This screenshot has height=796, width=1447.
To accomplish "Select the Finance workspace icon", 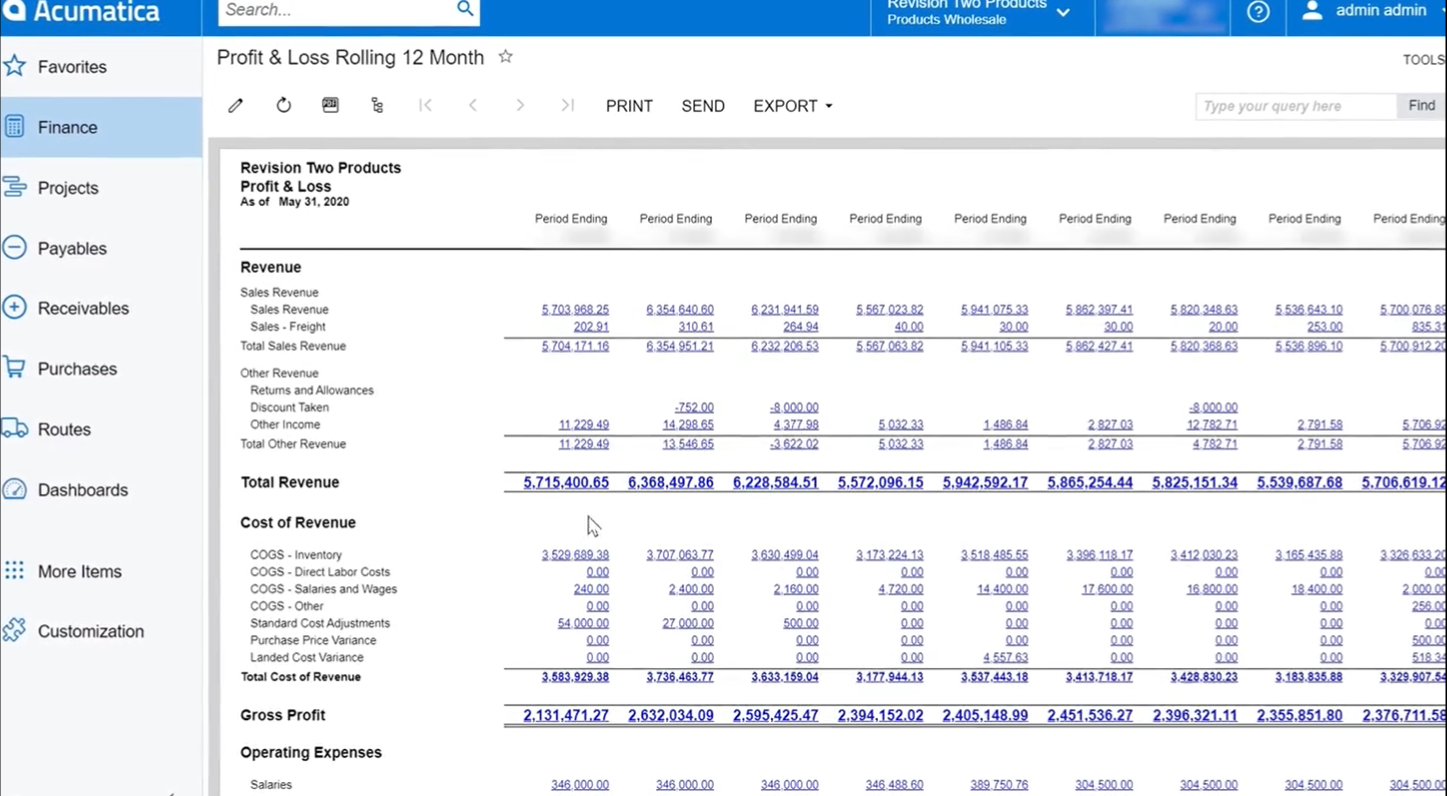I will [x=14, y=127].
